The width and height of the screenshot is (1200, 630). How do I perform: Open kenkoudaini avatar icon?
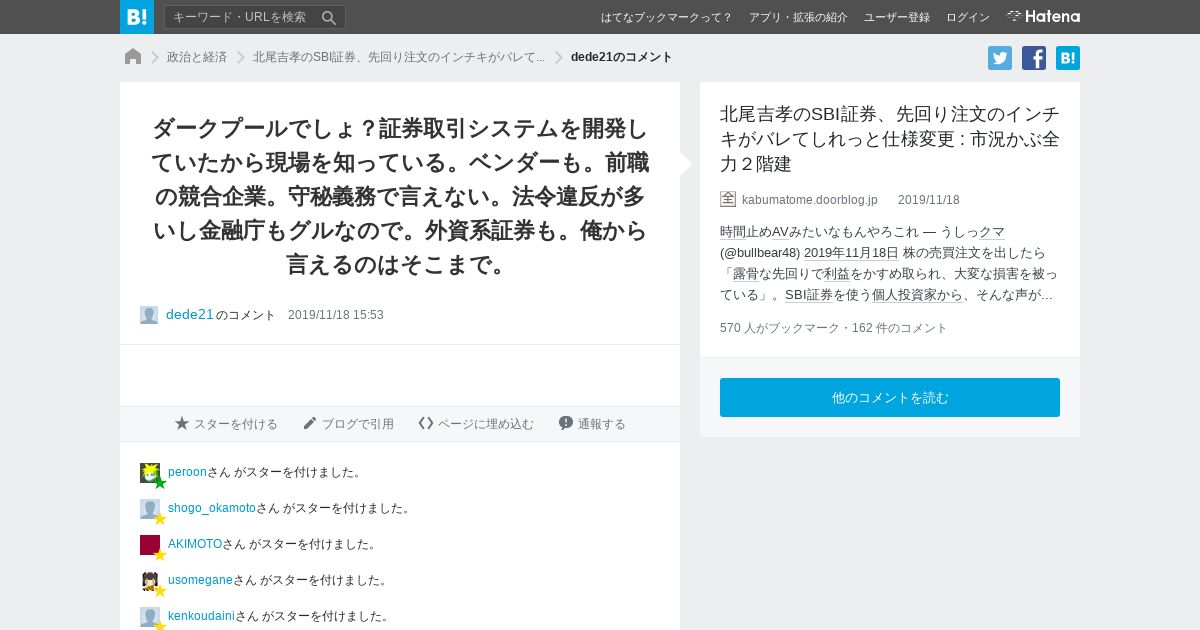click(150, 617)
